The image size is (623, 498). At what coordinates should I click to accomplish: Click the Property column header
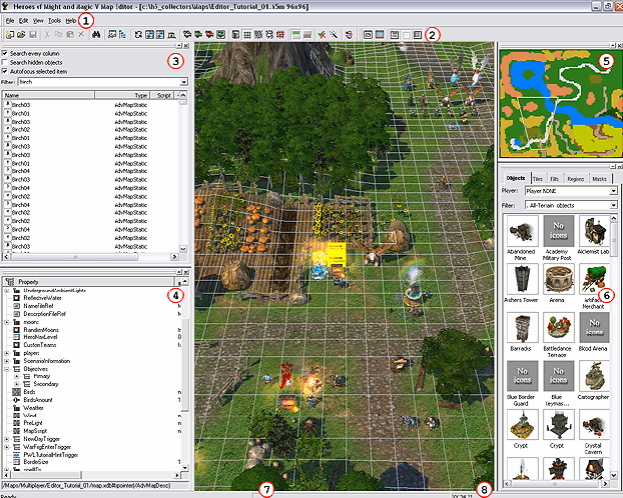pos(89,282)
